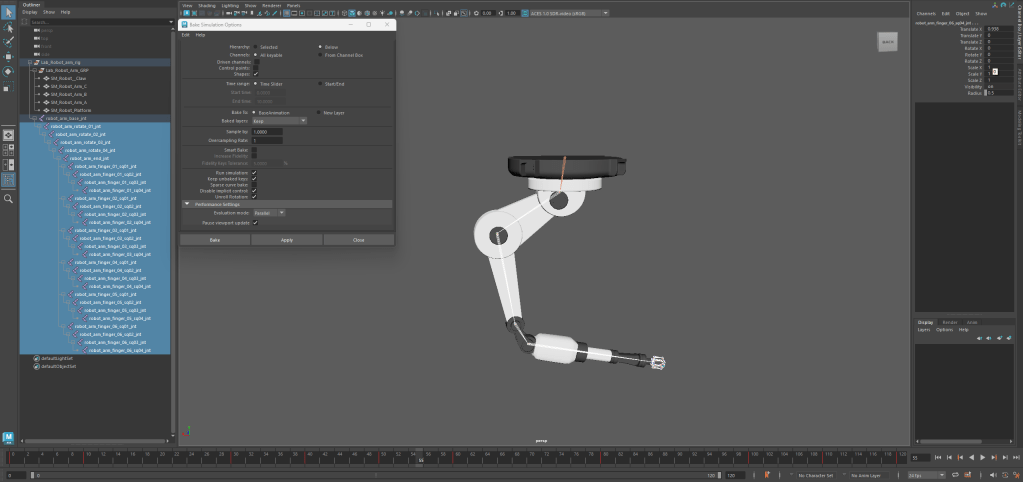Image resolution: width=1023 pixels, height=482 pixels.
Task: Click the Sample by input field
Action: (x=267, y=132)
